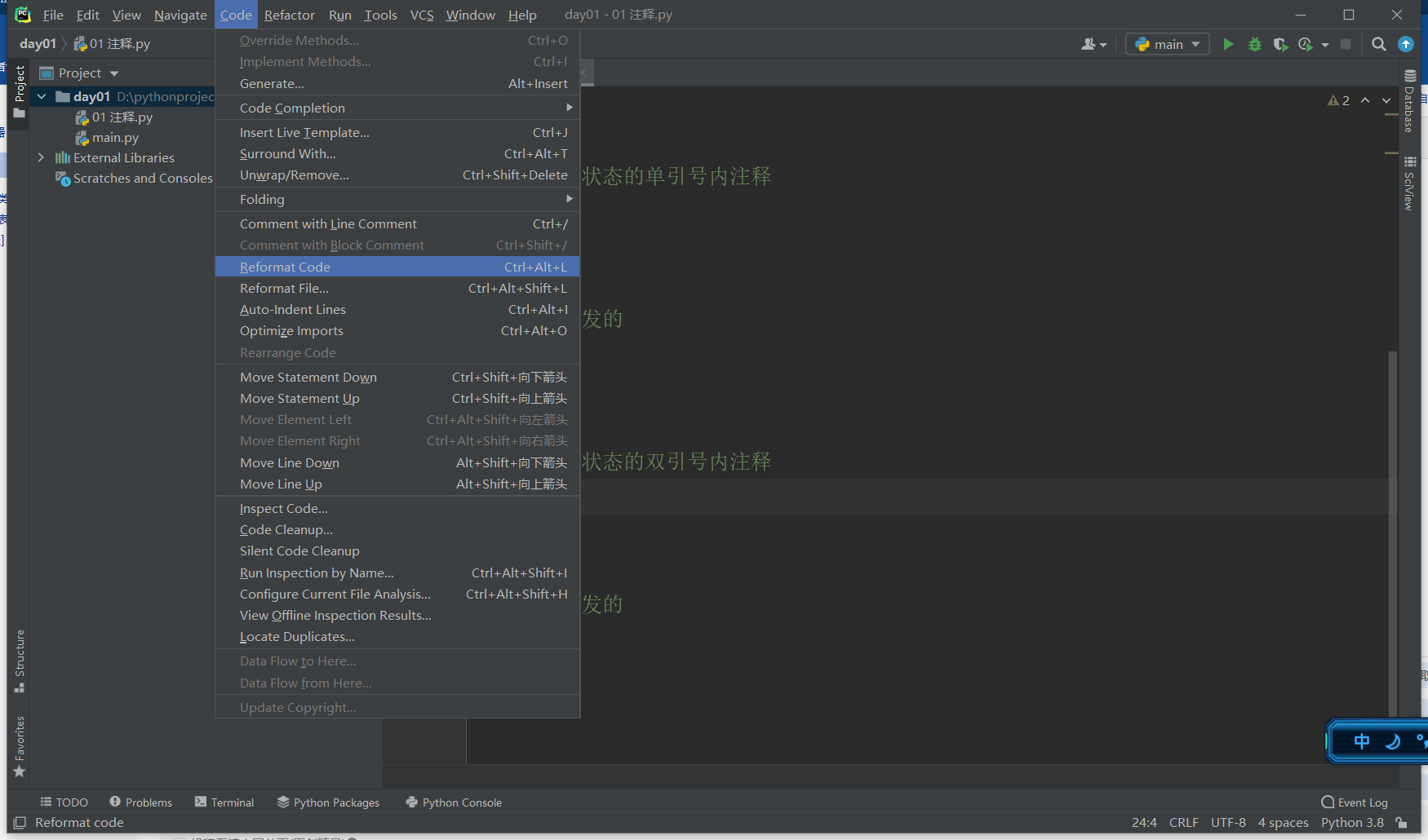Toggle the Chinese input mode indicator
Image resolution: width=1428 pixels, height=840 pixels.
point(1361,741)
